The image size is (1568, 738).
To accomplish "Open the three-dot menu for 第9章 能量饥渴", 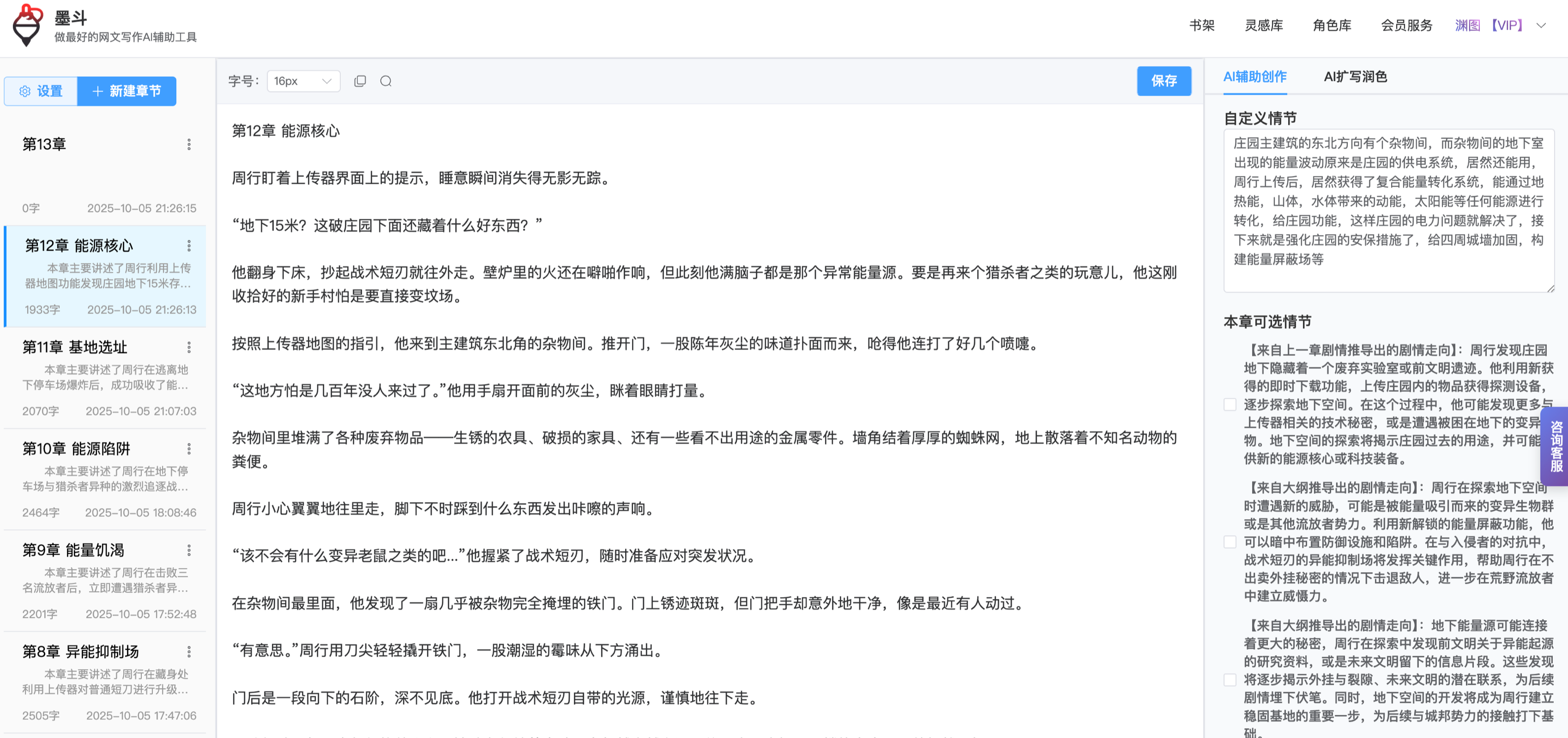I will pyautogui.click(x=189, y=550).
